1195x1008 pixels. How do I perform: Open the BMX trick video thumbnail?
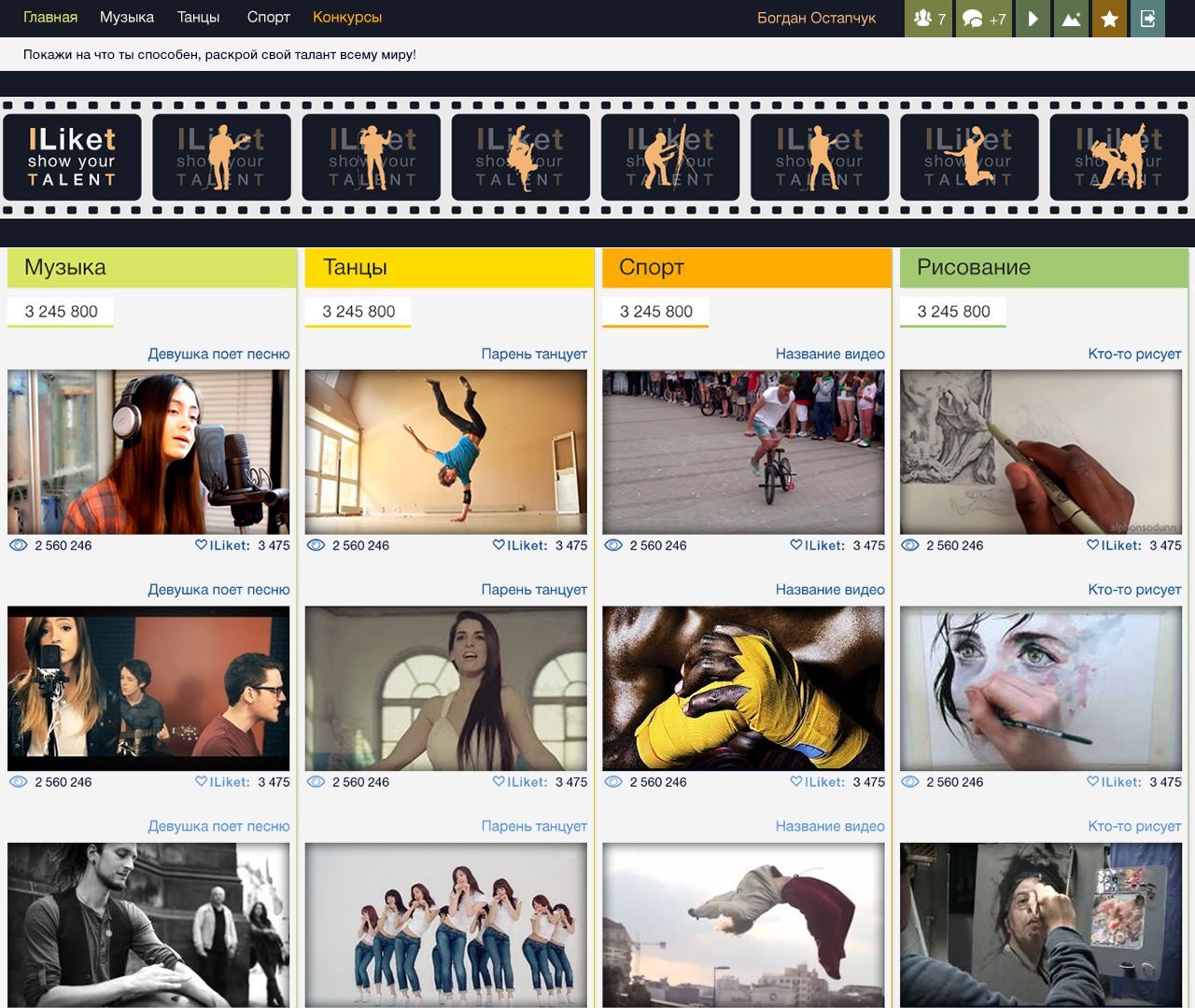click(x=744, y=452)
